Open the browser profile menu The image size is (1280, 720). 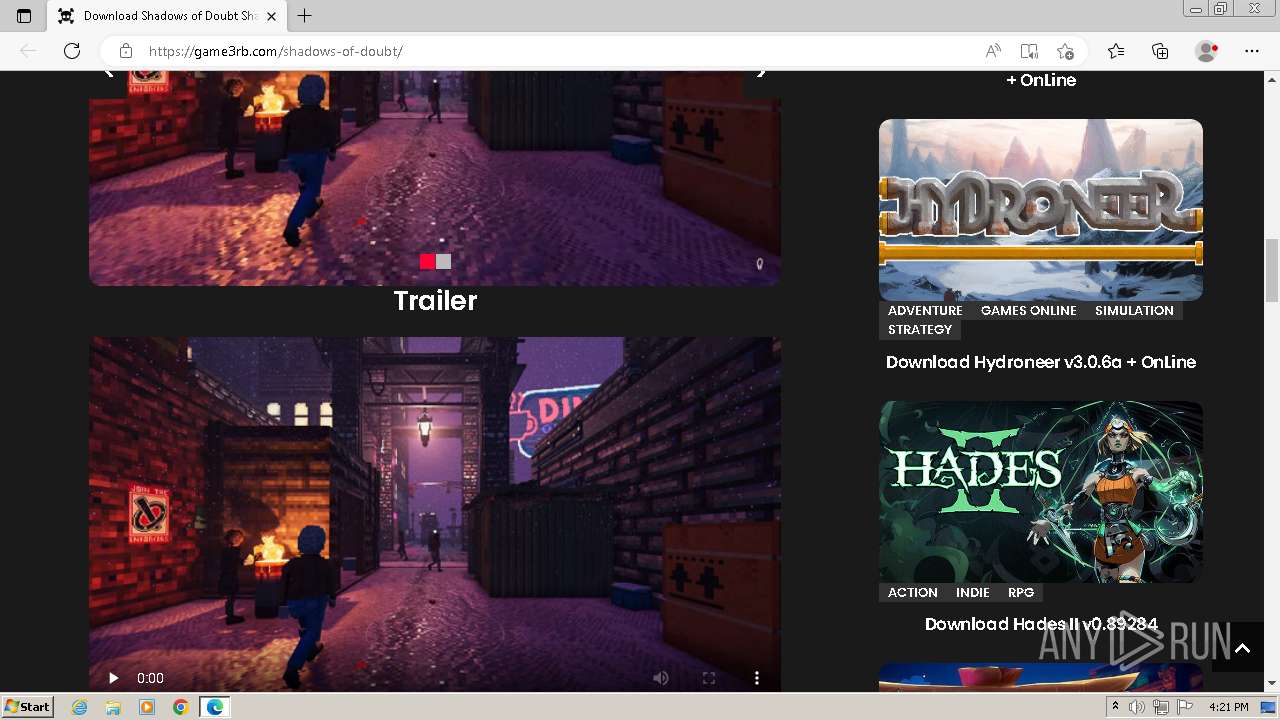[x=1207, y=51]
